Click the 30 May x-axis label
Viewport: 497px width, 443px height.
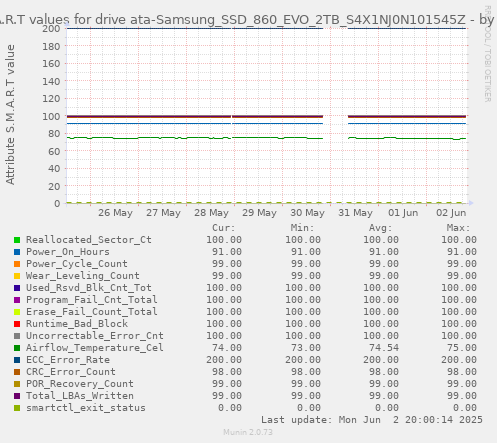307,213
